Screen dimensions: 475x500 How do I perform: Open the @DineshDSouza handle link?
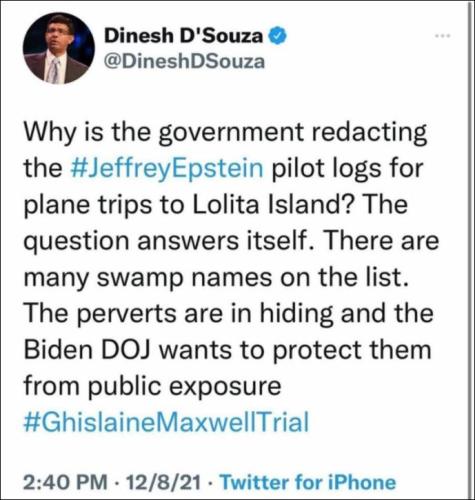(184, 62)
